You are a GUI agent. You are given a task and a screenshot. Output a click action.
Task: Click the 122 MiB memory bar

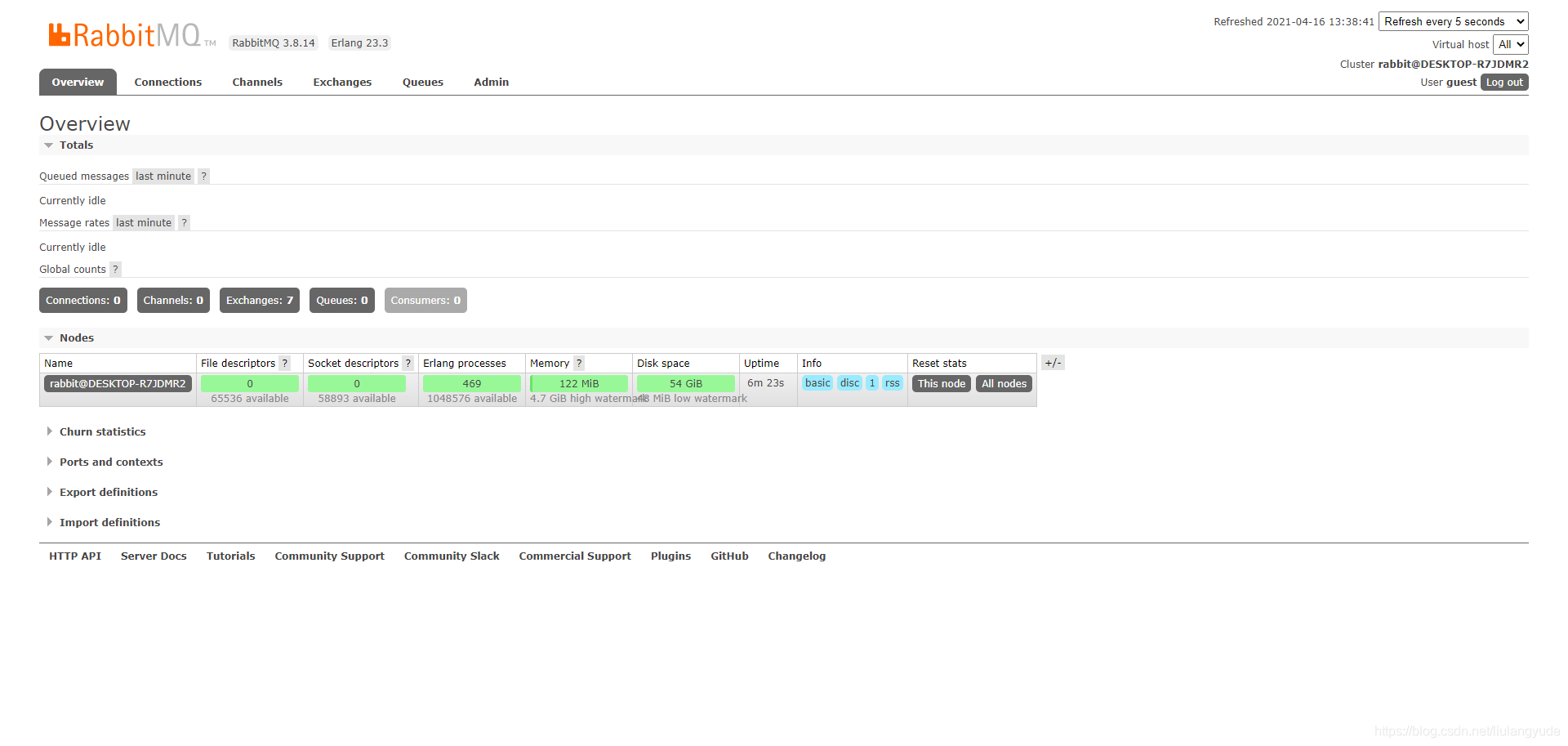click(579, 384)
